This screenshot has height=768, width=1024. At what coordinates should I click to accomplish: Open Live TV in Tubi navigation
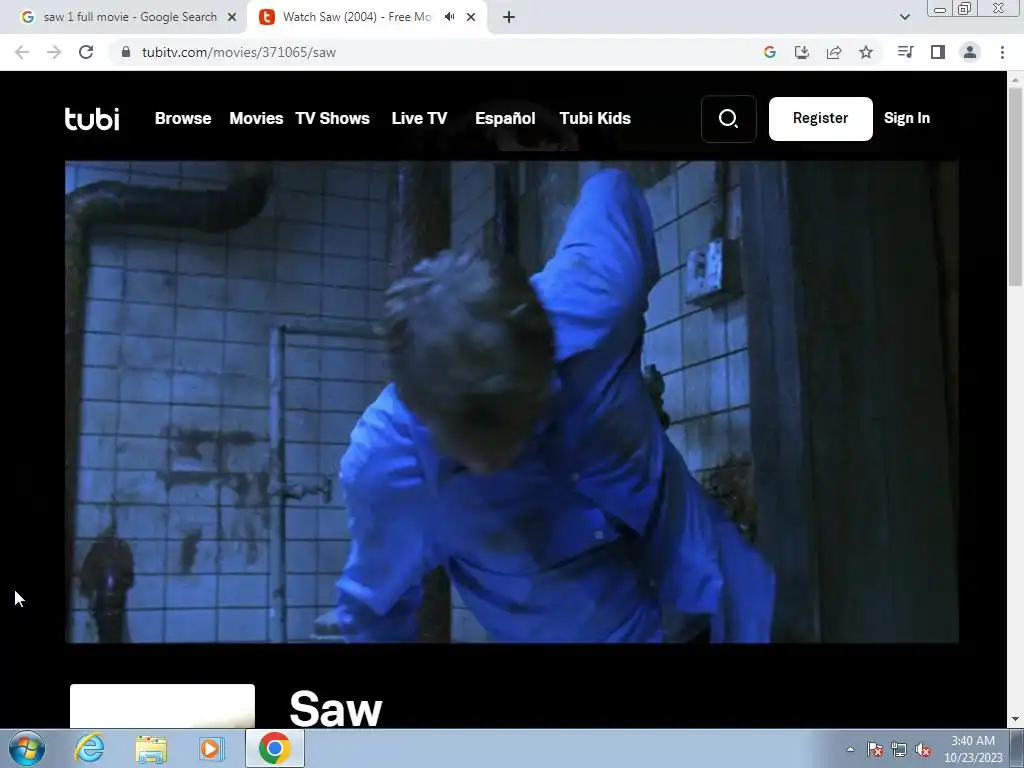[419, 118]
